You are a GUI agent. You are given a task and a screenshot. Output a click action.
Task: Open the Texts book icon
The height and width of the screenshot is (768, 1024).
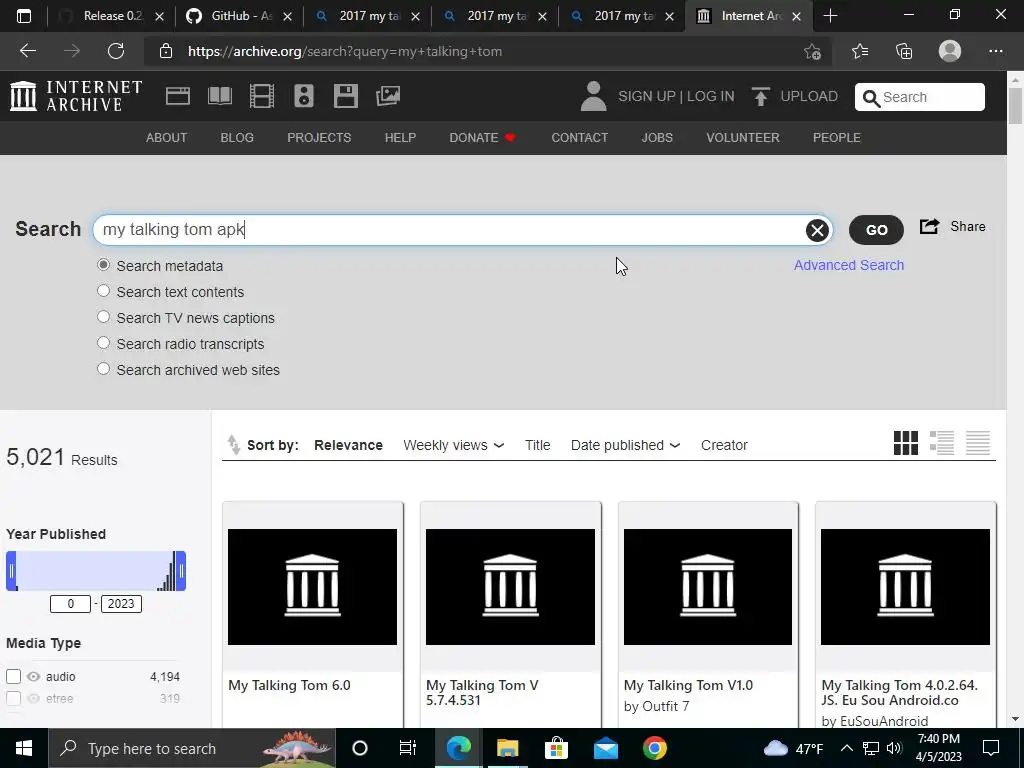(x=219, y=96)
